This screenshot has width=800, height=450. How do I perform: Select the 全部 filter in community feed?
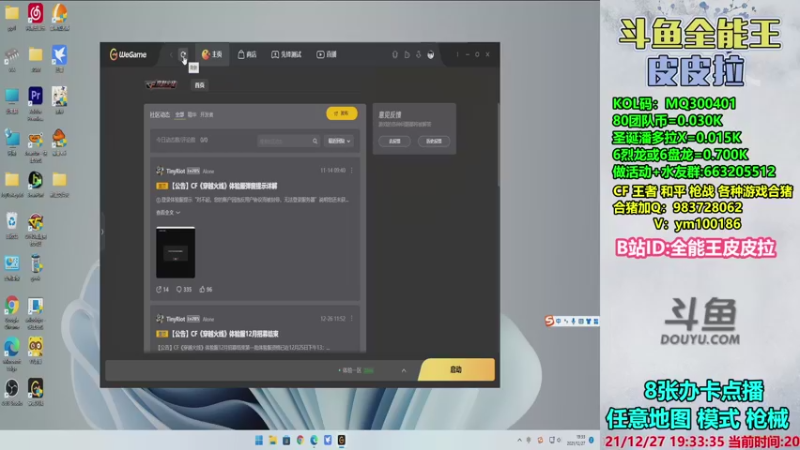(180, 115)
